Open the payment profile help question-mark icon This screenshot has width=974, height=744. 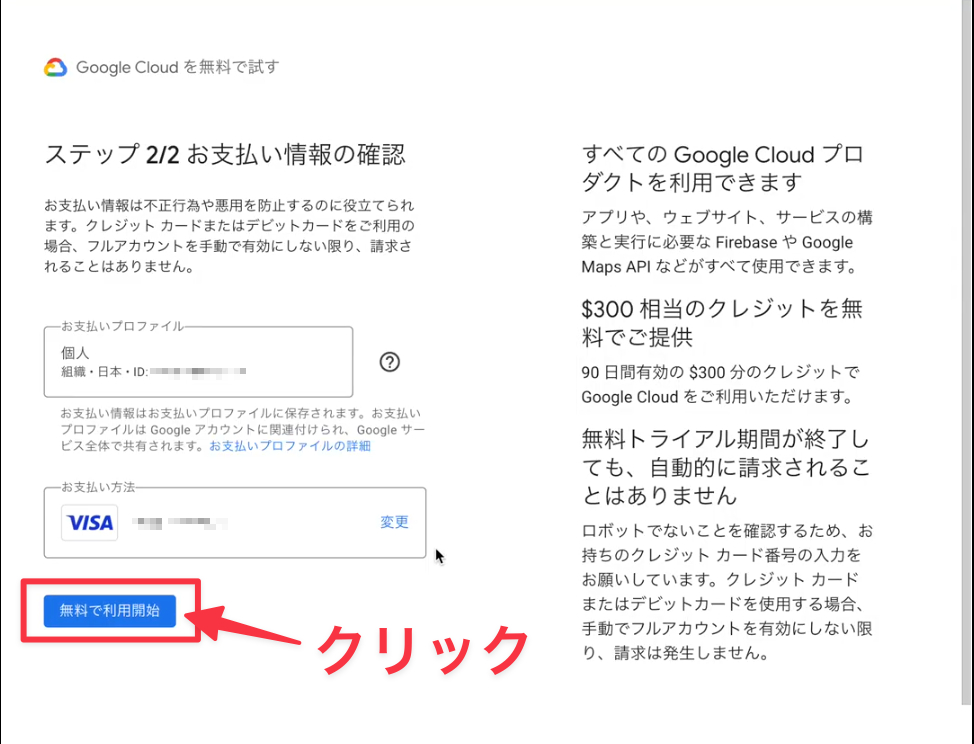point(389,362)
